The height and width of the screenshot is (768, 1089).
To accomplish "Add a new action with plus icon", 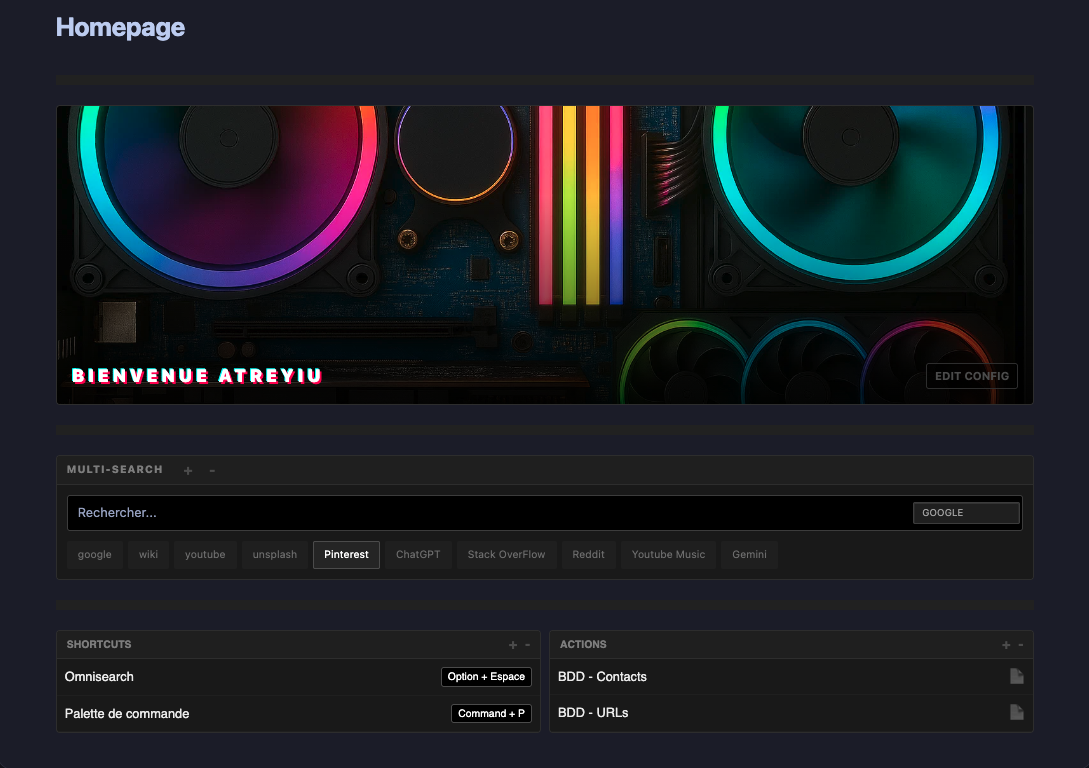I will coord(1006,645).
